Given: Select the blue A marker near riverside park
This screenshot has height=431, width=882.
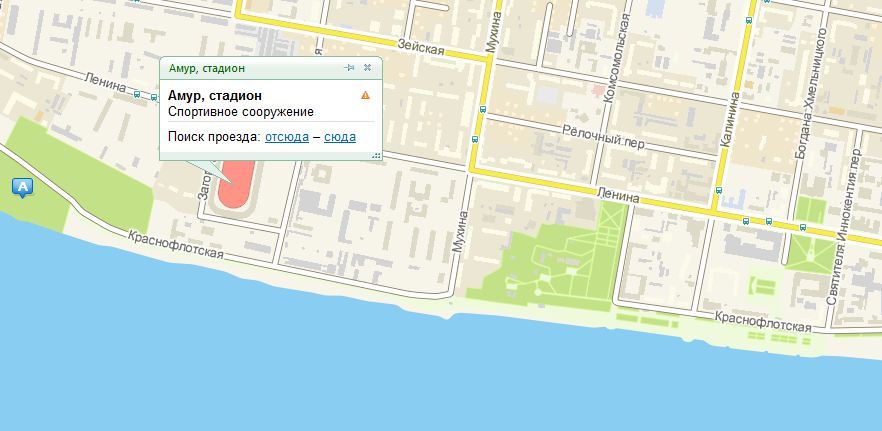Looking at the screenshot, I should coord(22,187).
